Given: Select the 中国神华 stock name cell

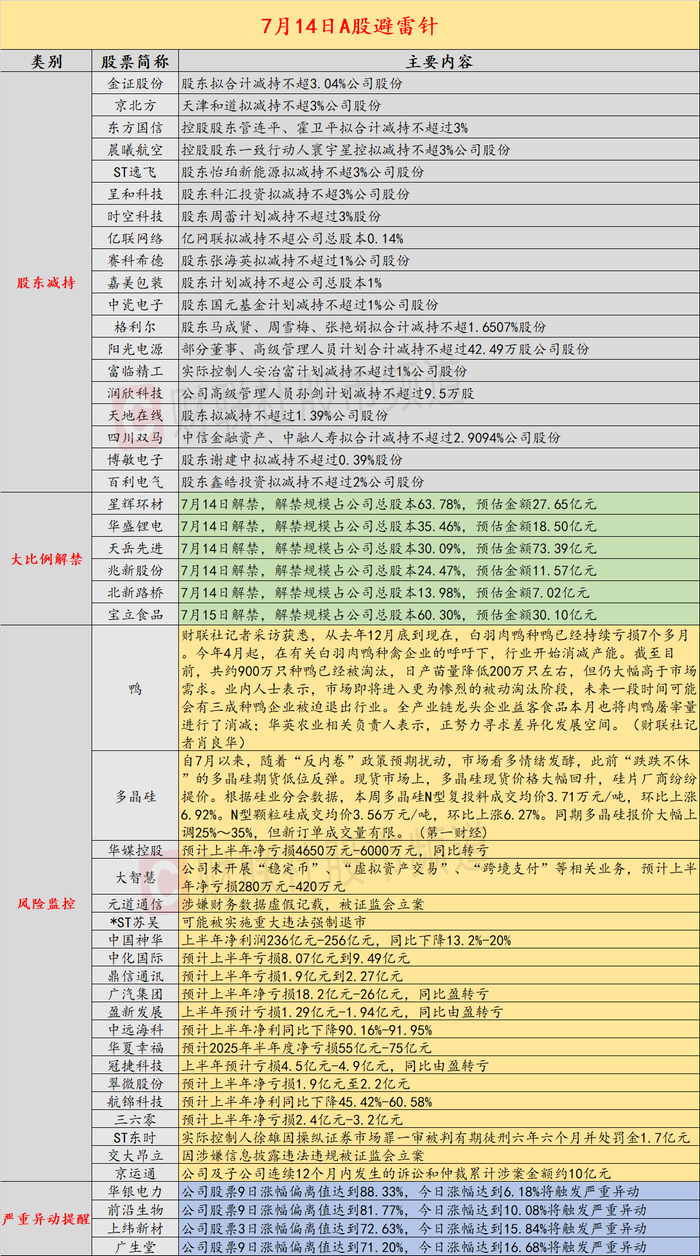Looking at the screenshot, I should [135, 940].
